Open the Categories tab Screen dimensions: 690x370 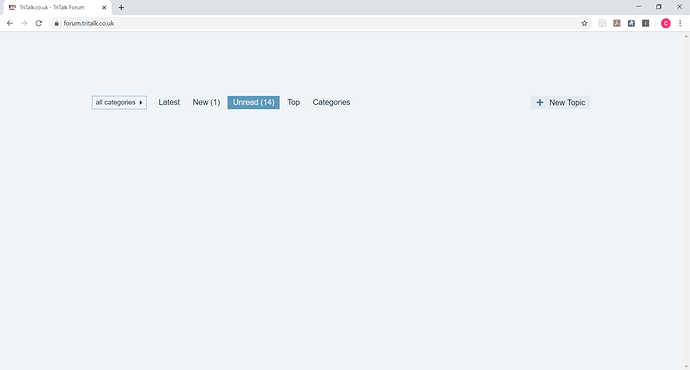click(x=331, y=102)
